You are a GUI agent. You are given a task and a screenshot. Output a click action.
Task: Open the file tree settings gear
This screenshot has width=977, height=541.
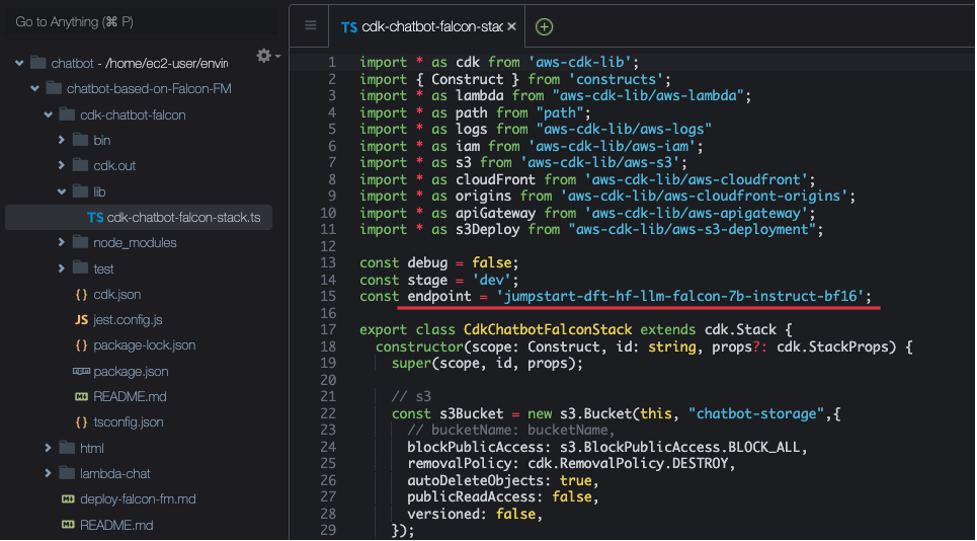[x=265, y=56]
